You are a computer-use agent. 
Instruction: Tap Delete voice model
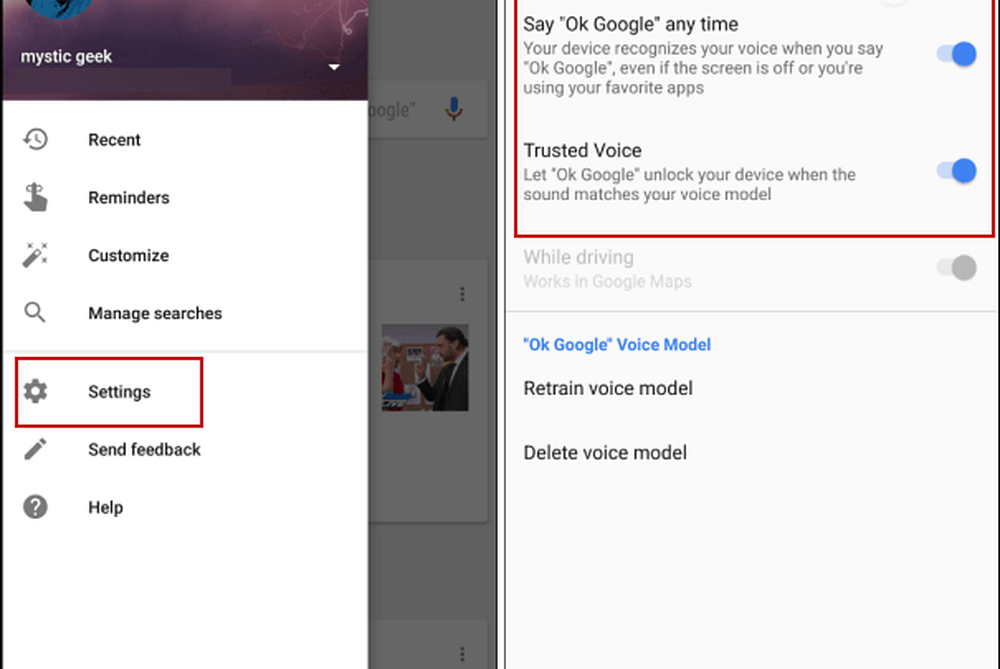tap(605, 453)
